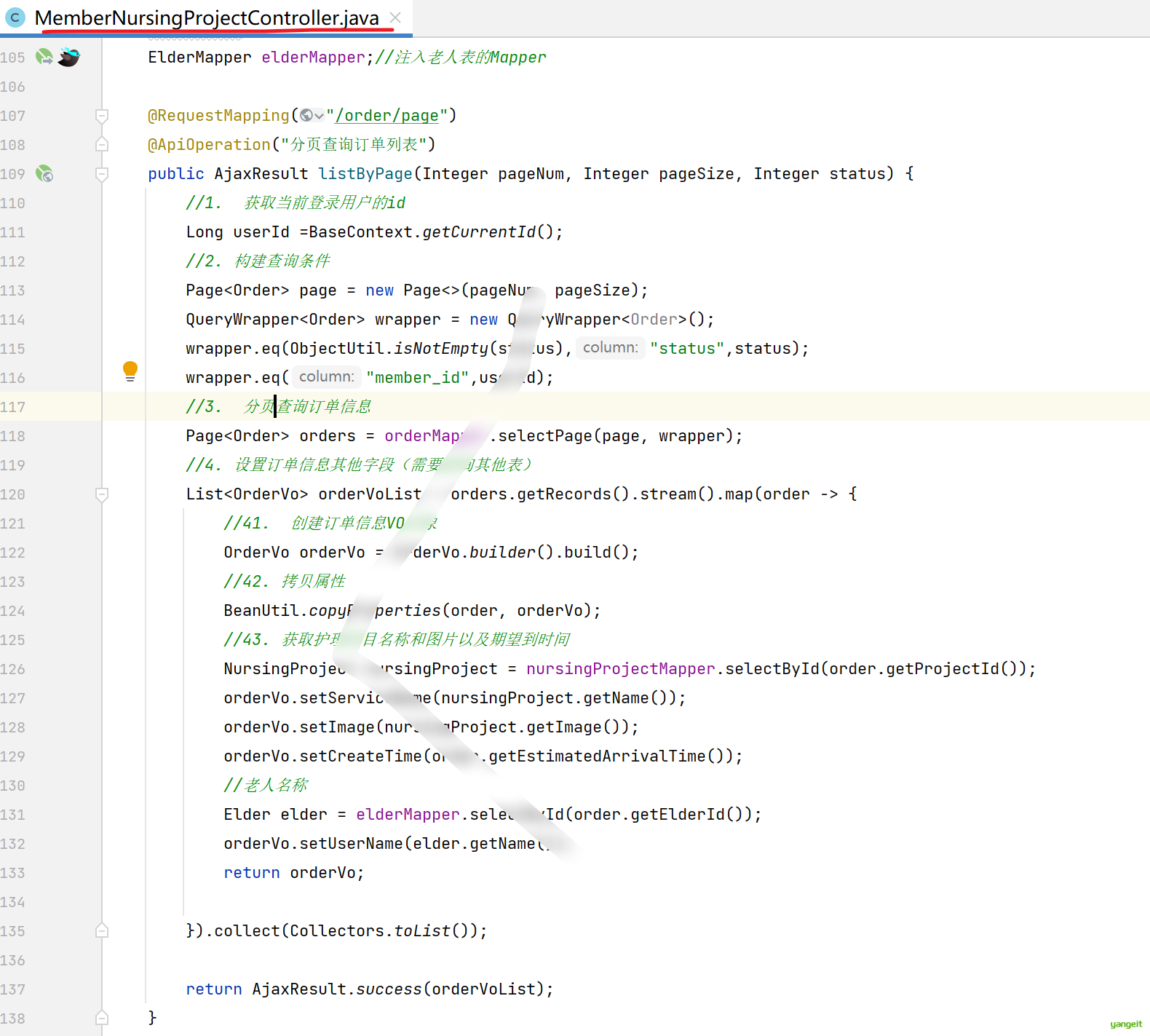Switch to the MemberNursingProjectController.java tab
The width and height of the screenshot is (1150, 1036).
(x=207, y=17)
